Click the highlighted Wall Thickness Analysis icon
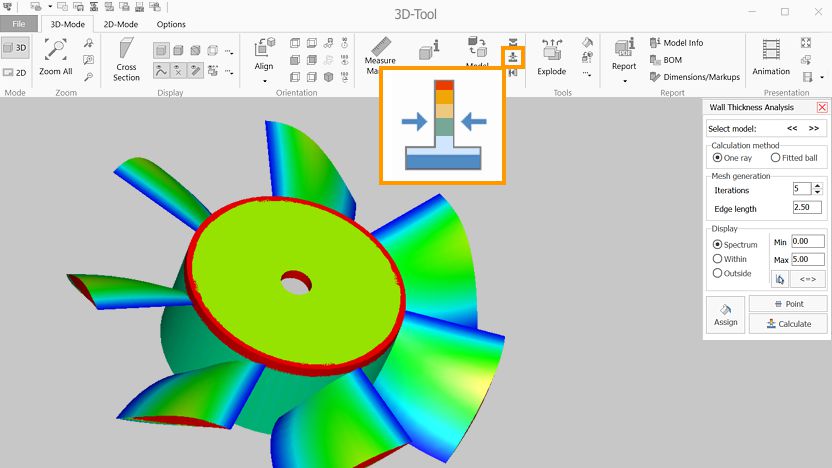This screenshot has height=468, width=832. [513, 58]
